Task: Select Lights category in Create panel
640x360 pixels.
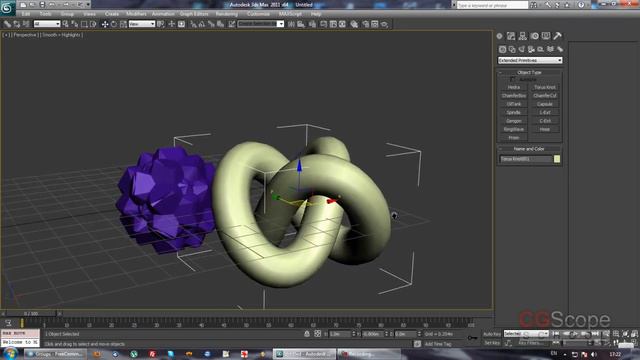Action: 522,49
